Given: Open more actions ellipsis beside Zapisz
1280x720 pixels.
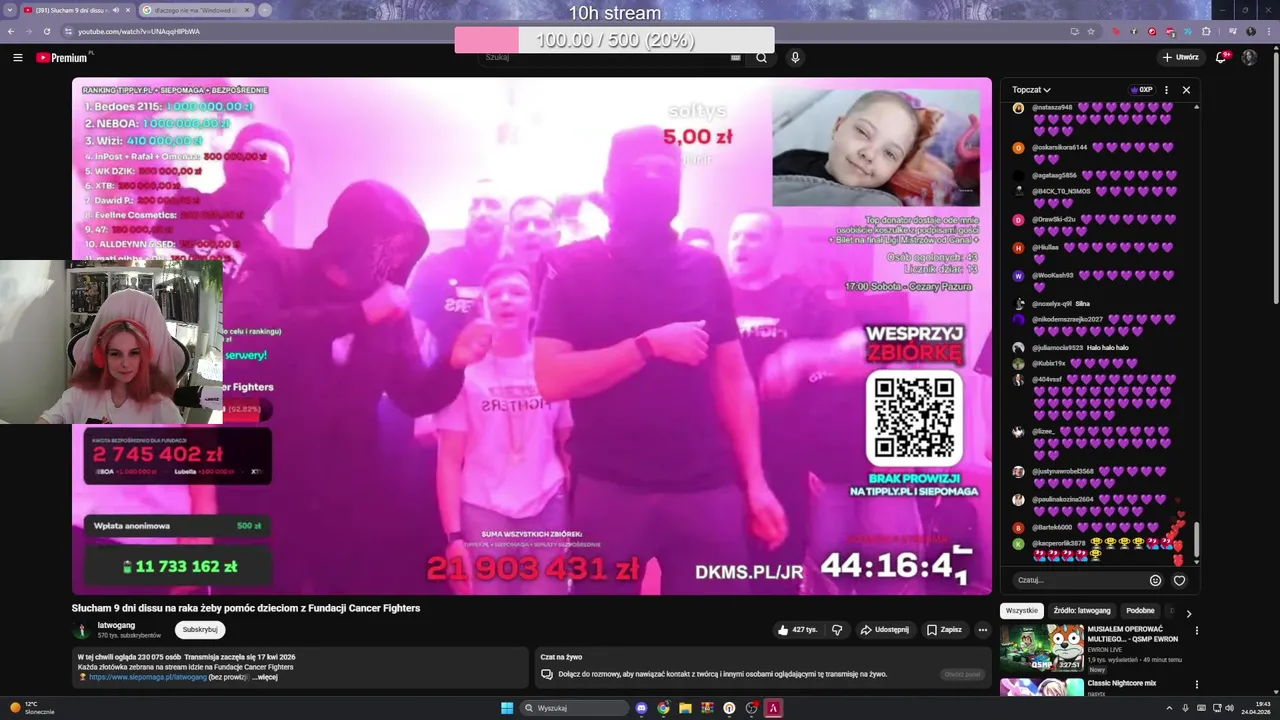Looking at the screenshot, I should (983, 630).
